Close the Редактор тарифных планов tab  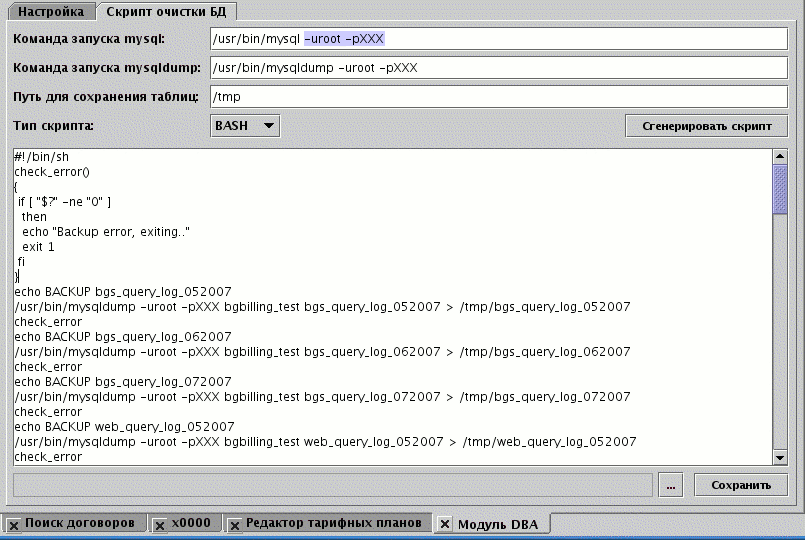point(233,524)
